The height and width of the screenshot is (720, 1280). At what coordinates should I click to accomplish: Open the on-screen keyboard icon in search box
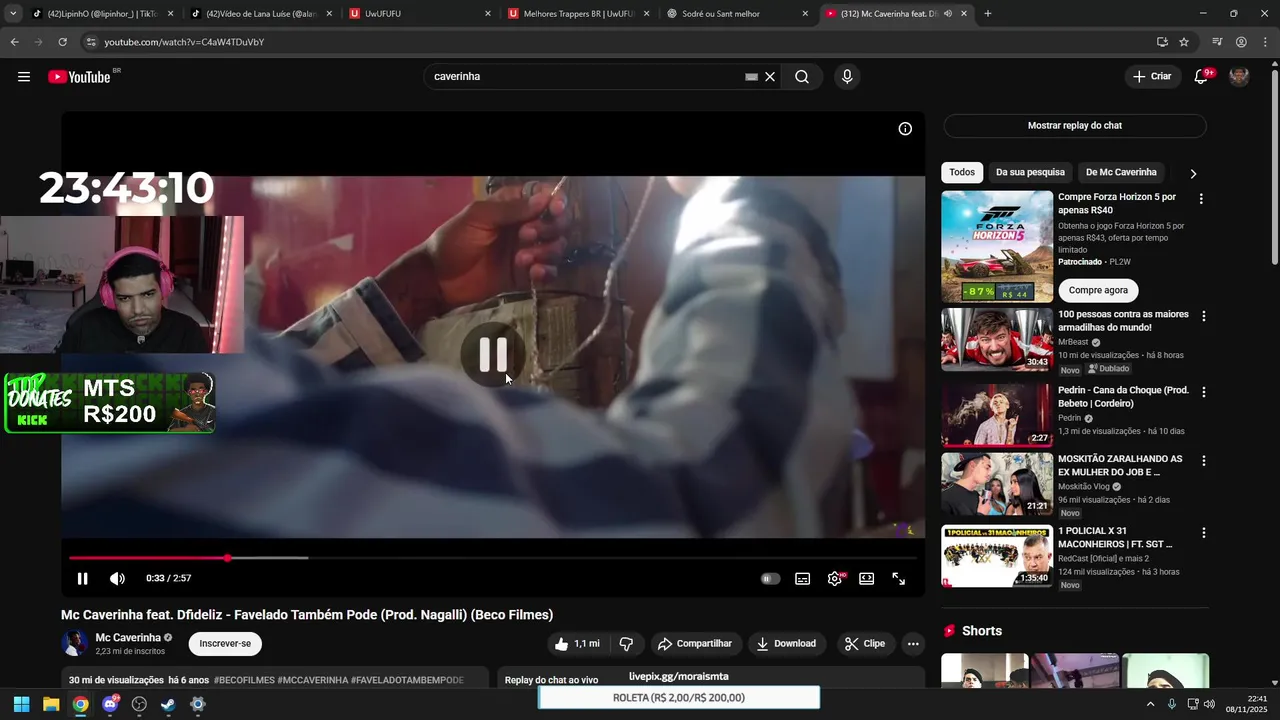pos(751,77)
